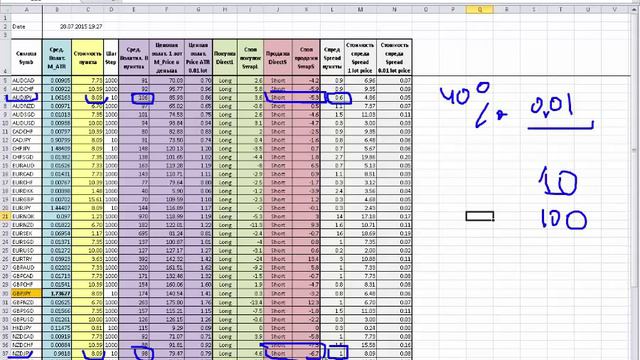Click the 15.61 value in EURGBP row
The height and width of the screenshot is (360, 640).
click(87, 200)
